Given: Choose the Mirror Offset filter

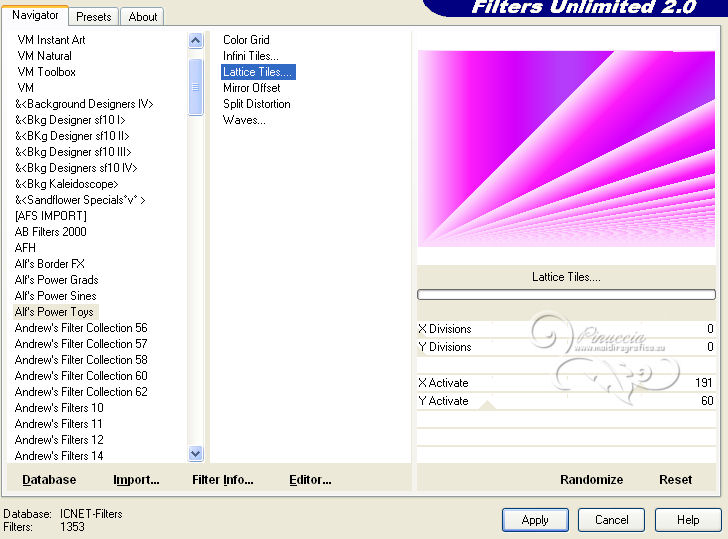Looking at the screenshot, I should (x=252, y=88).
